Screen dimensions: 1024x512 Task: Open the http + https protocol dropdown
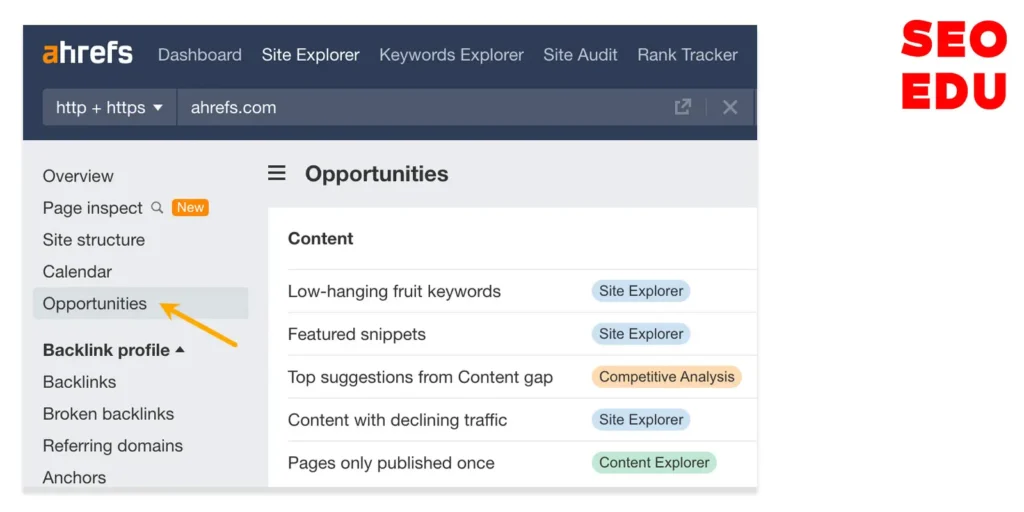click(x=109, y=107)
